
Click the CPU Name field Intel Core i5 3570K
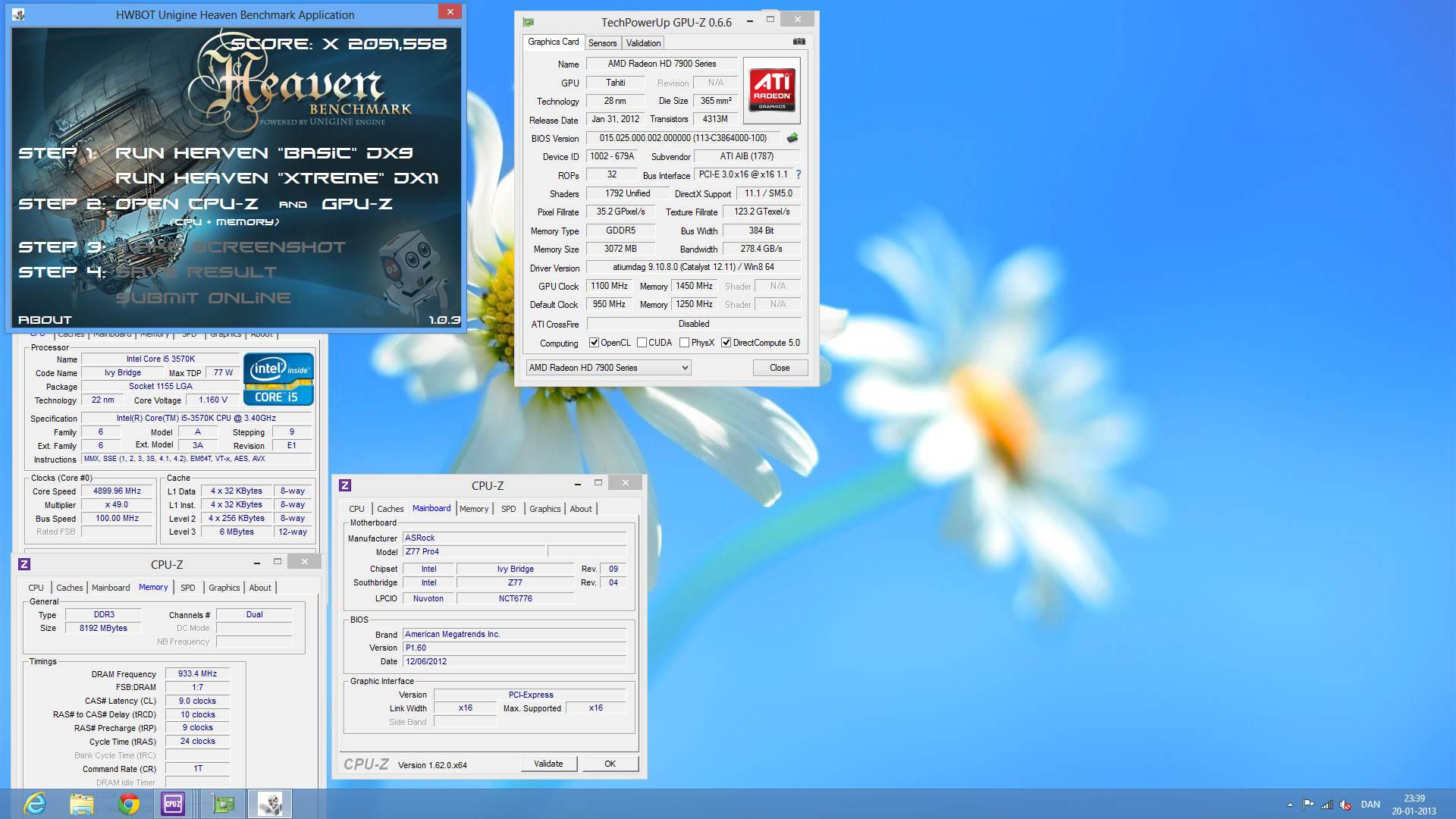click(x=161, y=359)
